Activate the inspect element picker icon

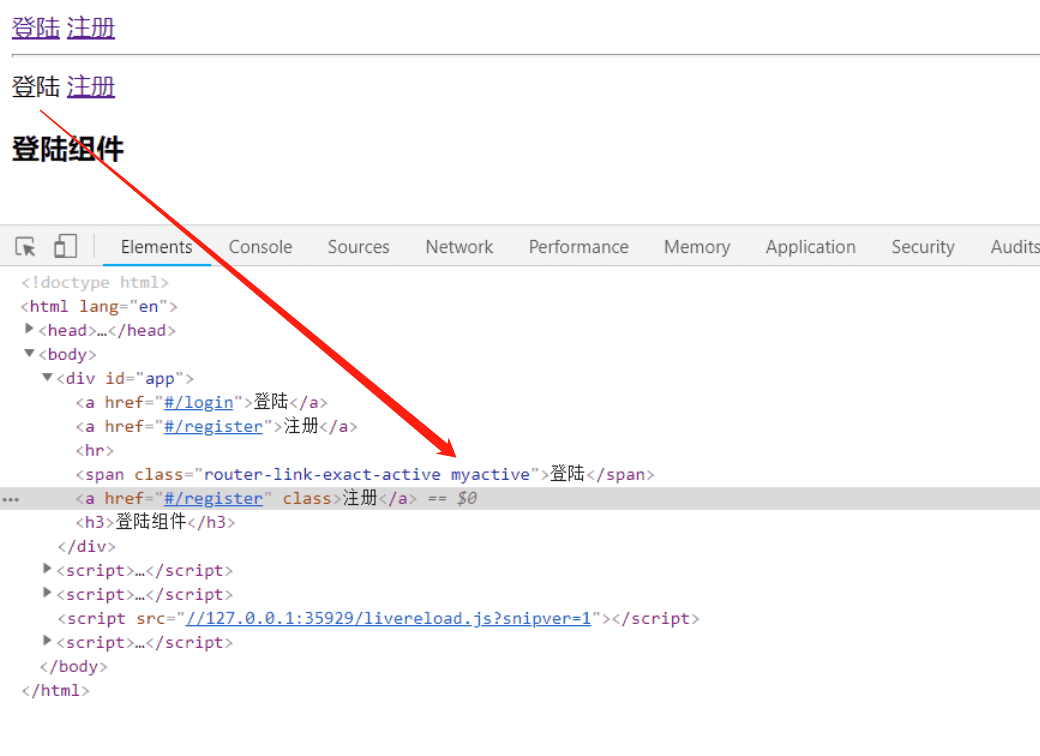coord(26,247)
